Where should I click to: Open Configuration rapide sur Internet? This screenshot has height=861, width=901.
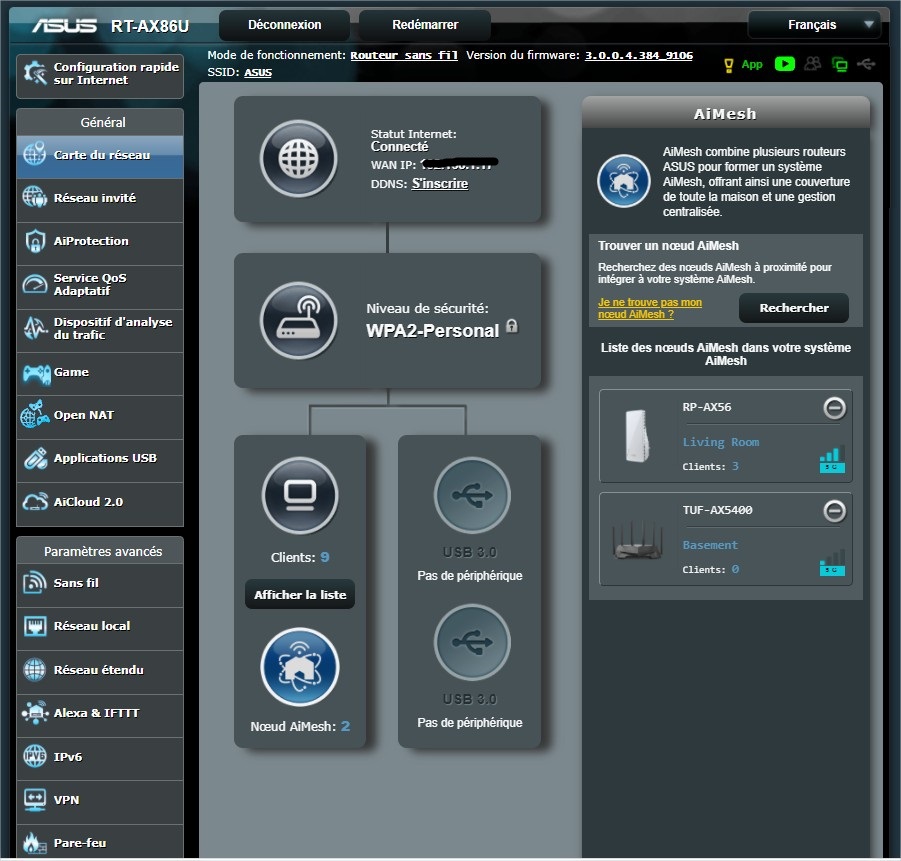(x=100, y=75)
